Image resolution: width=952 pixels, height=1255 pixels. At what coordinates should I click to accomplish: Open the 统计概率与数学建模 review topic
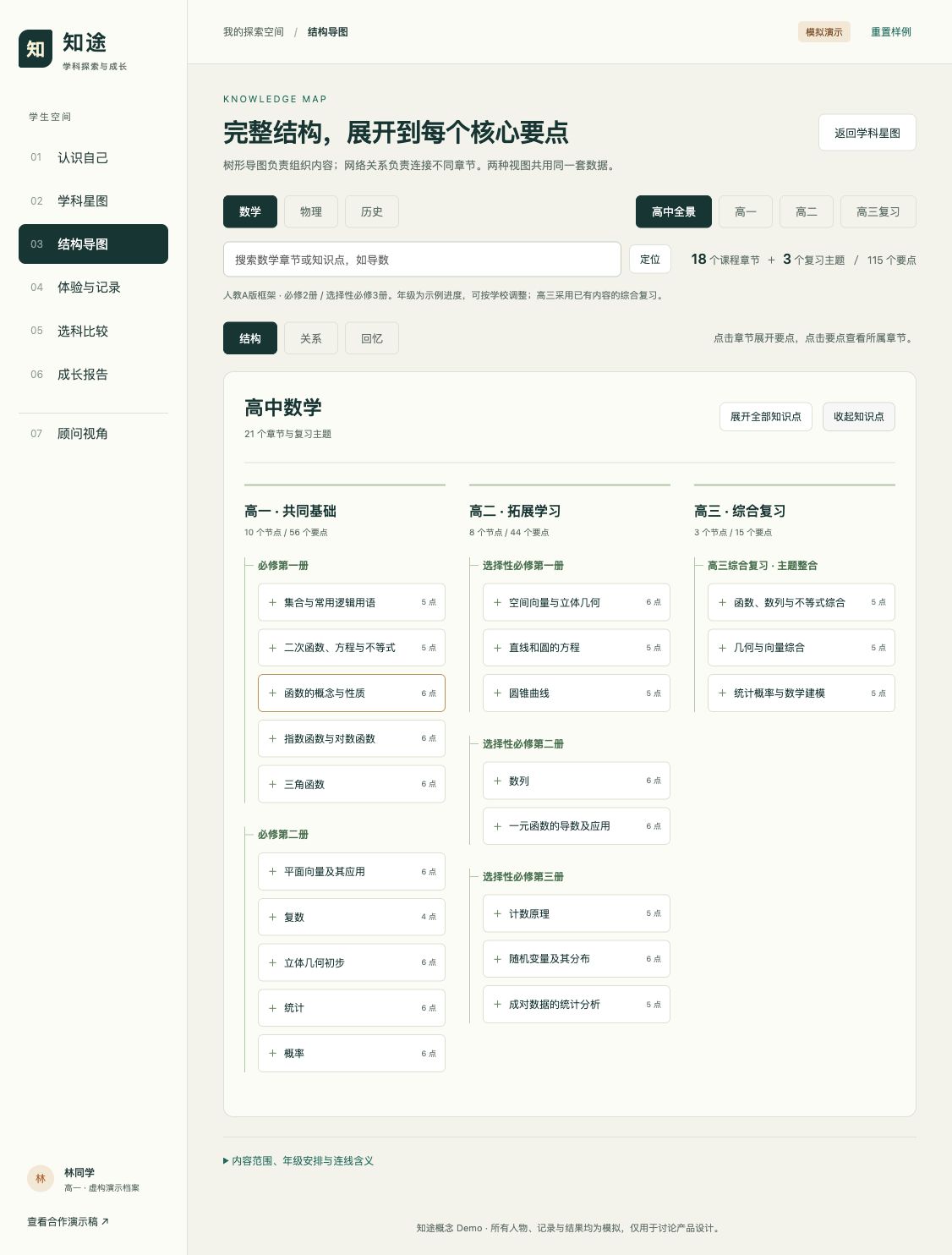801,693
